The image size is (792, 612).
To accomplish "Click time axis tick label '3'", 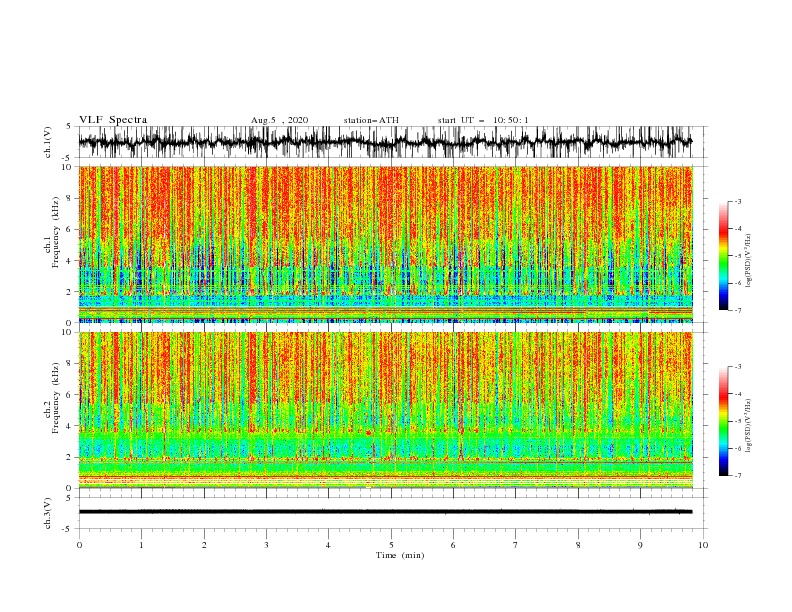I will pyautogui.click(x=266, y=545).
